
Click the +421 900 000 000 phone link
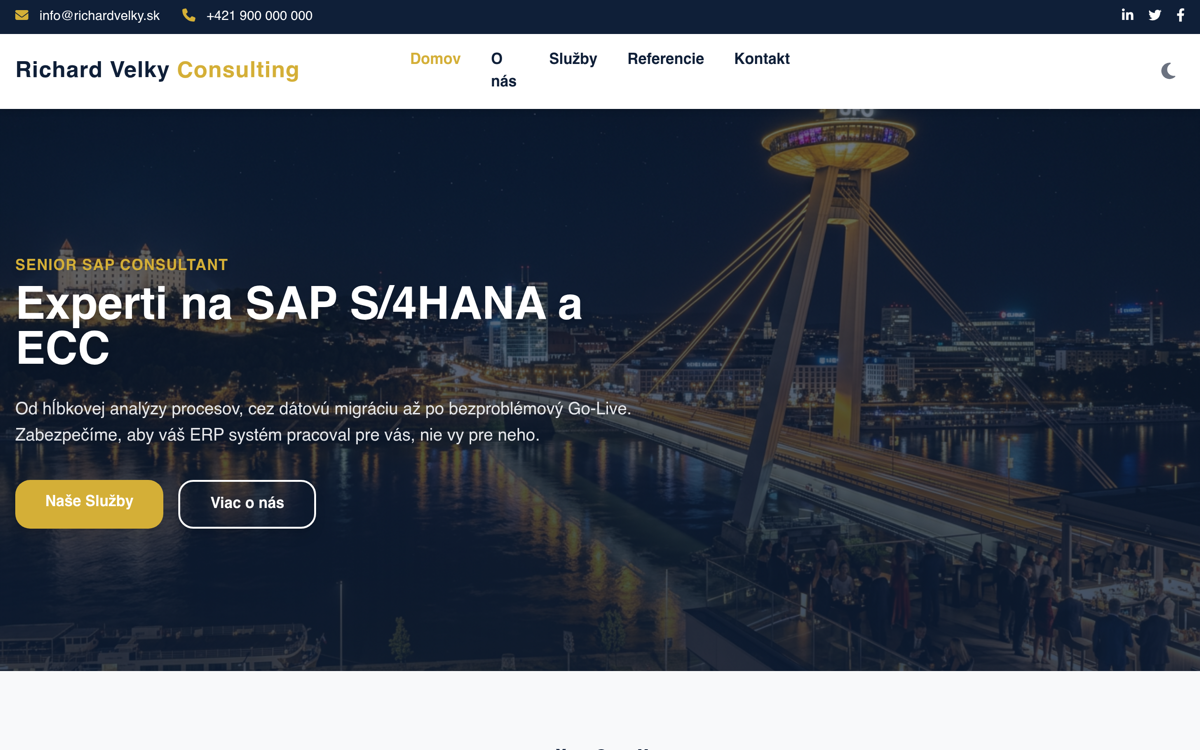coord(258,15)
